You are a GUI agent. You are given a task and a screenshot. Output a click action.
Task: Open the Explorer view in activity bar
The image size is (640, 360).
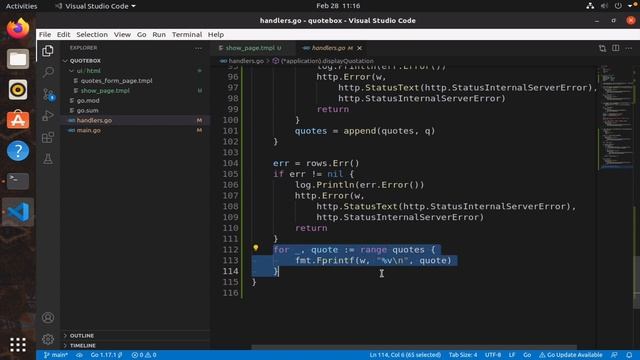coord(48,51)
